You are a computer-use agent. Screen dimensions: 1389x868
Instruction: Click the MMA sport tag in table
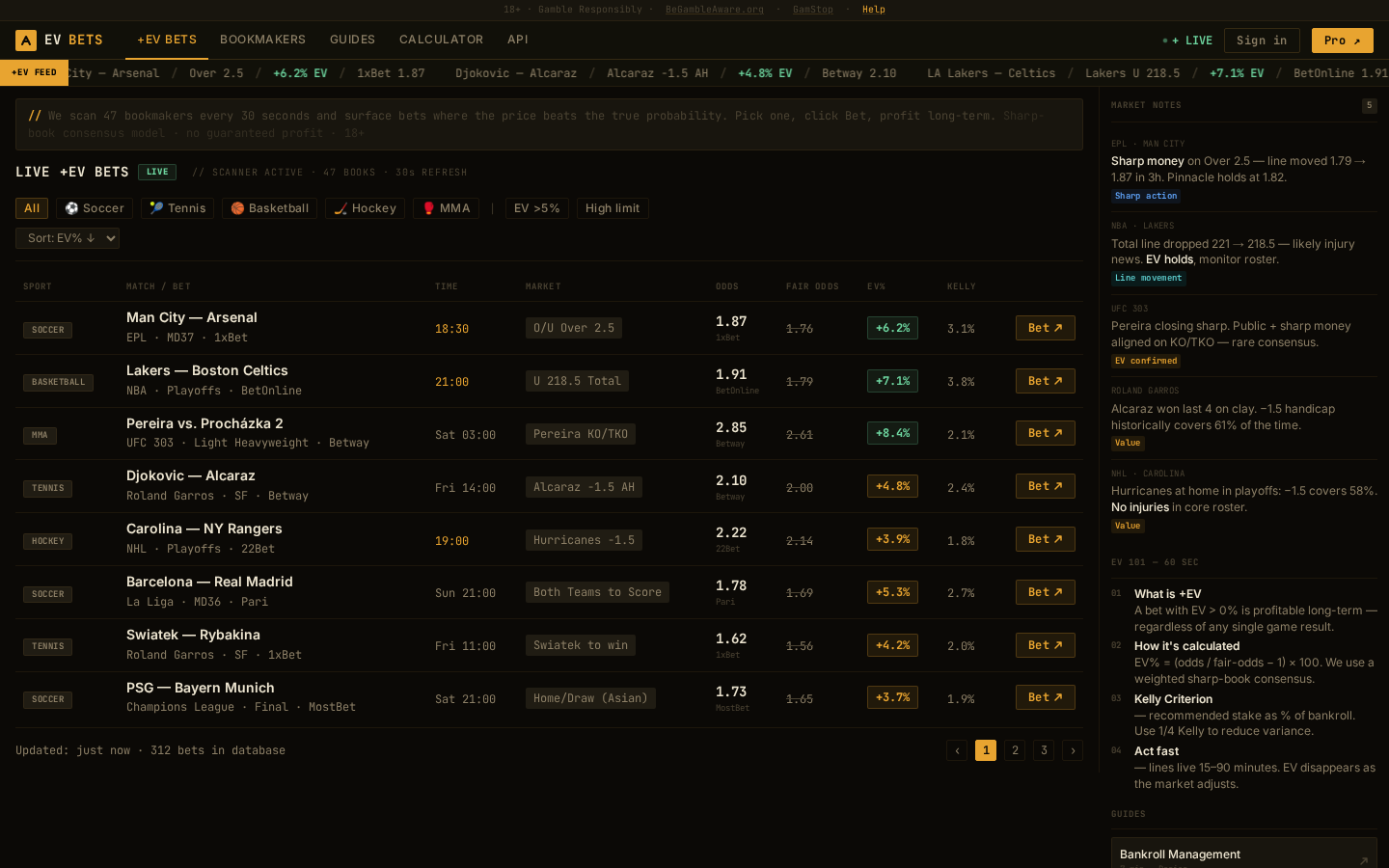point(40,435)
